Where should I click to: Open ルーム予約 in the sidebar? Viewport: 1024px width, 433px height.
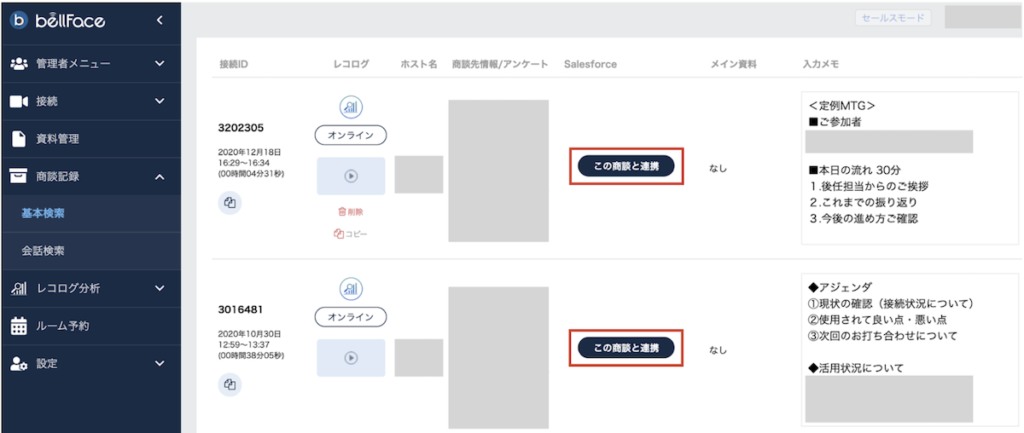[63, 326]
